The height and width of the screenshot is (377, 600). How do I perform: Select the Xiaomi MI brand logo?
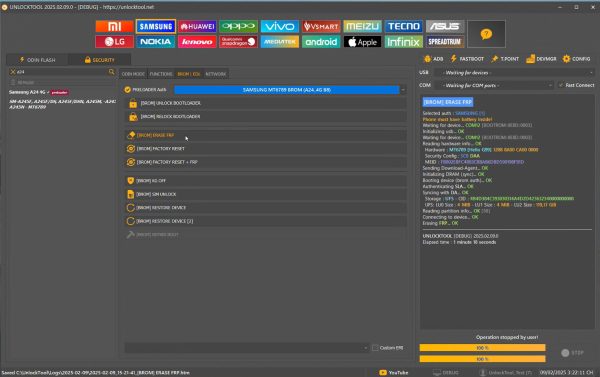114,26
